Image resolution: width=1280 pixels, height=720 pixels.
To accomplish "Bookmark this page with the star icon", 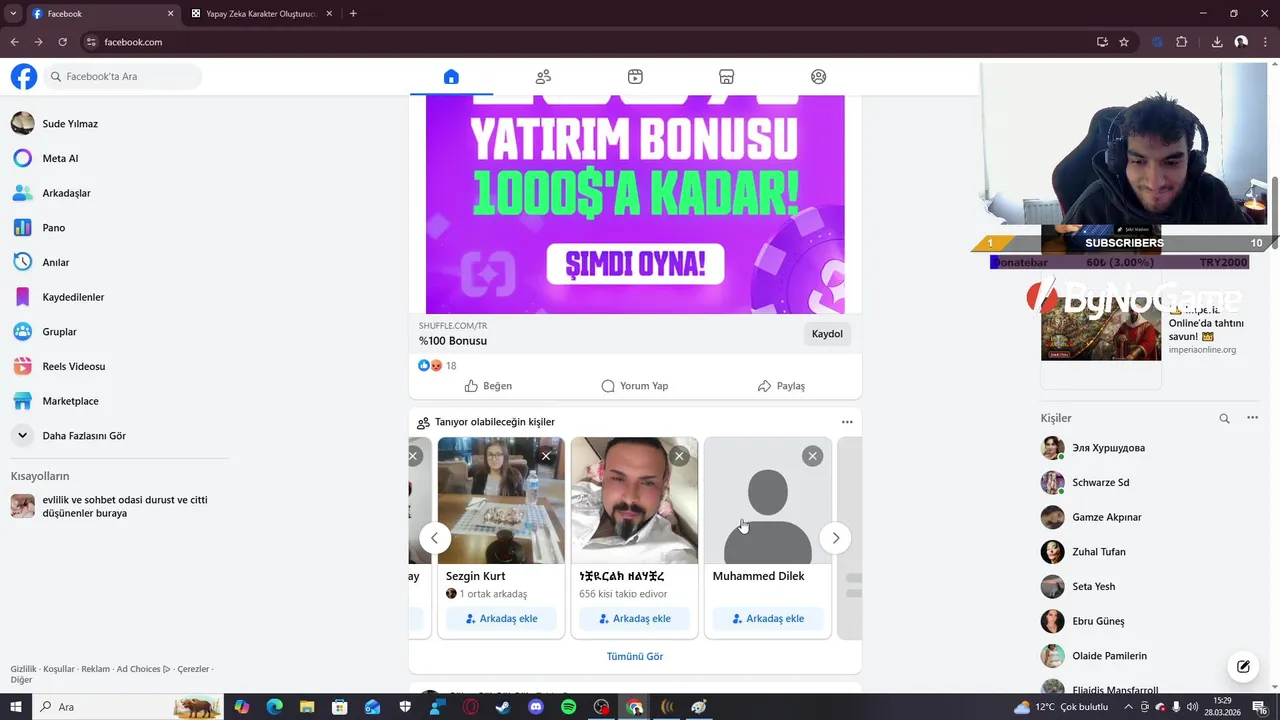I will (x=1124, y=42).
